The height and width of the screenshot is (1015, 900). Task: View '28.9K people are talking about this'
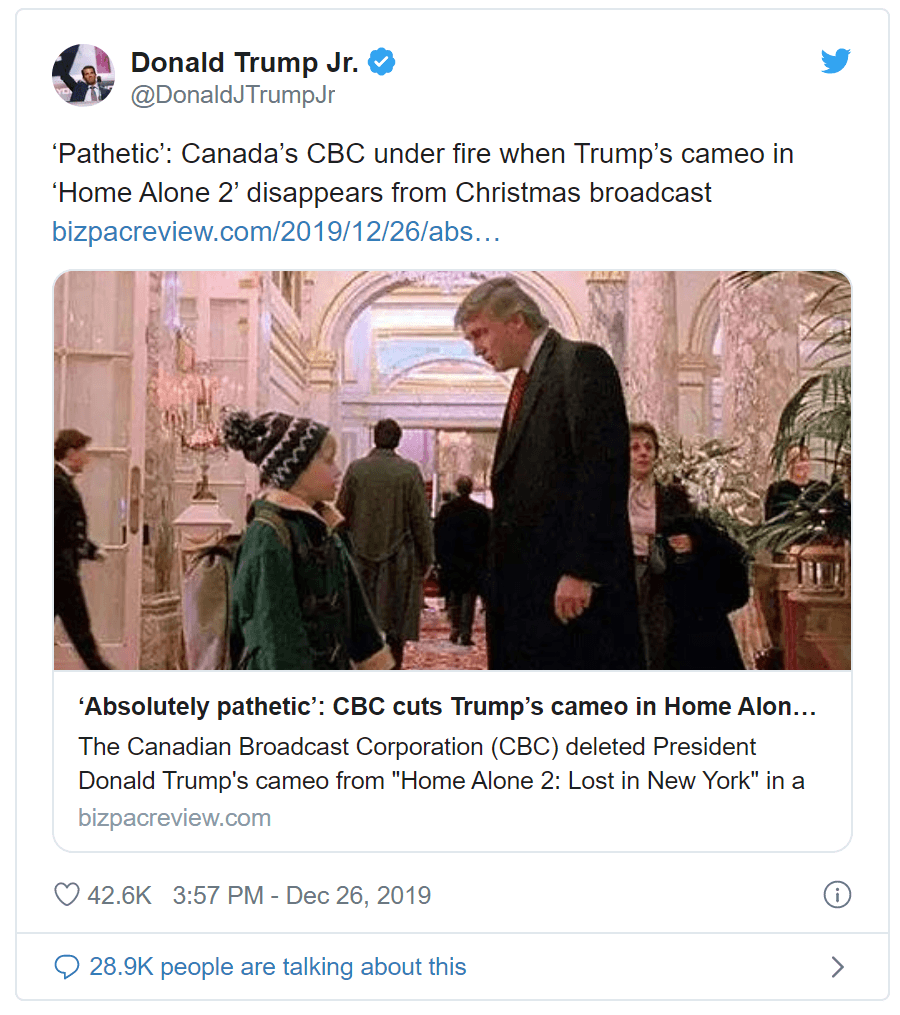point(277,967)
